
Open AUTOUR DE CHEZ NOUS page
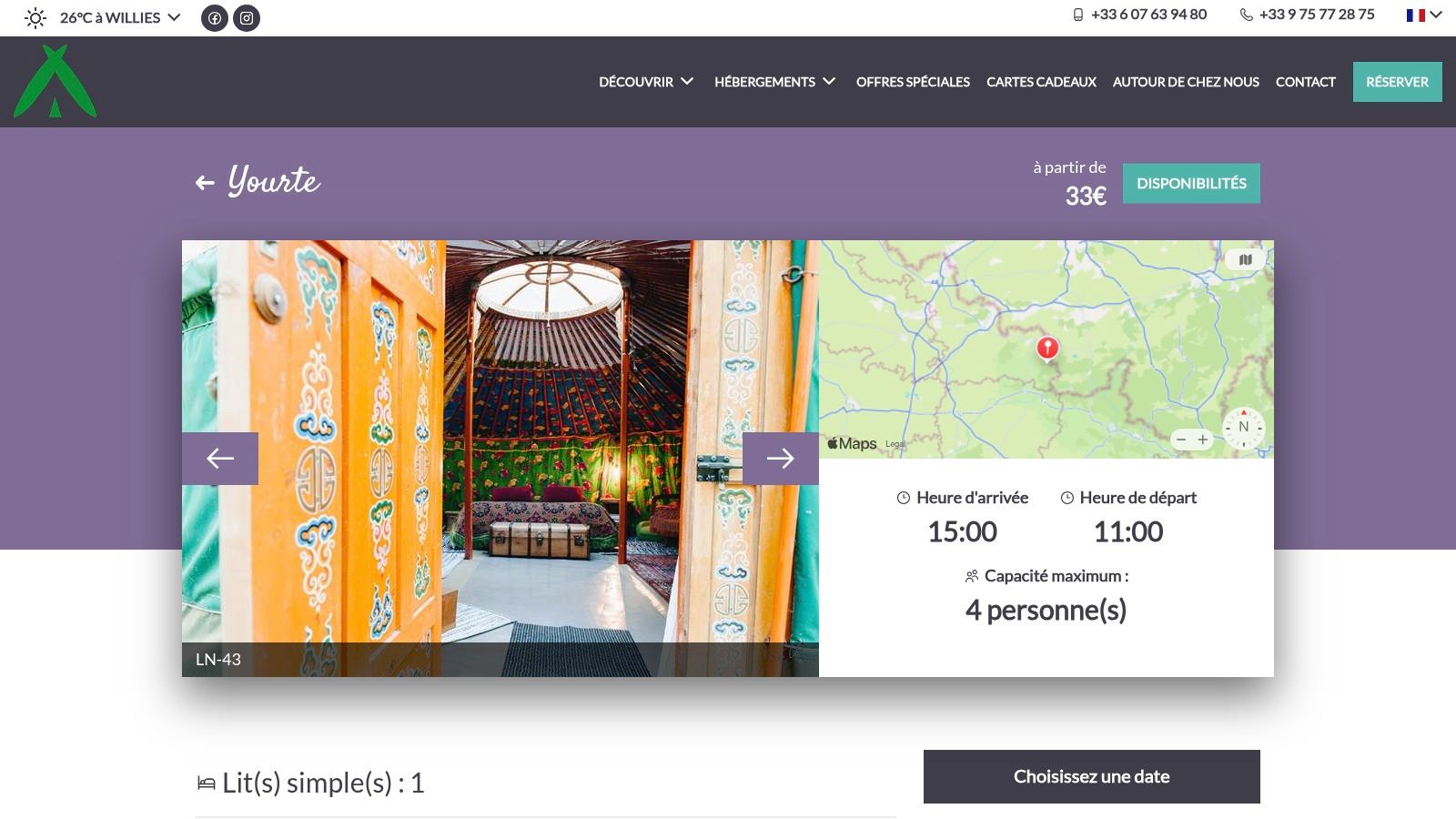(1186, 82)
